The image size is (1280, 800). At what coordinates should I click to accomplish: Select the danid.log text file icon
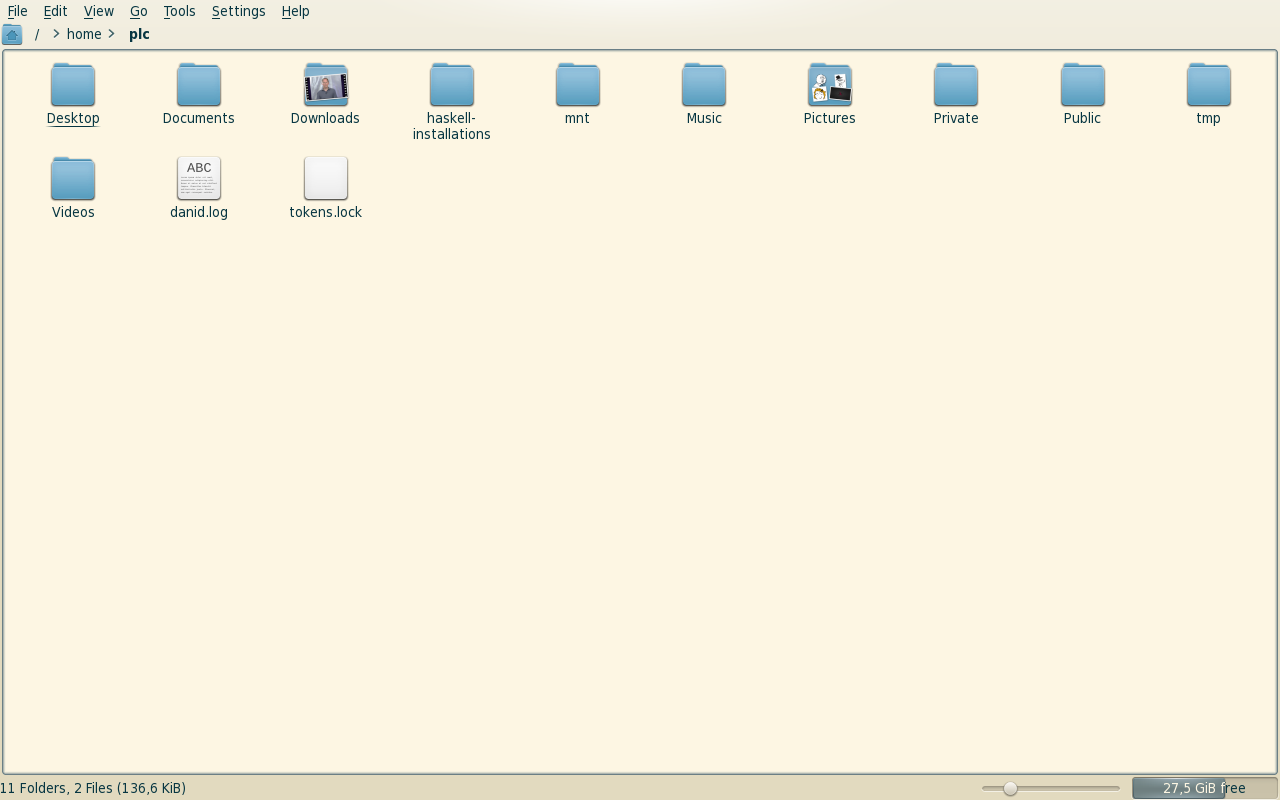click(199, 179)
